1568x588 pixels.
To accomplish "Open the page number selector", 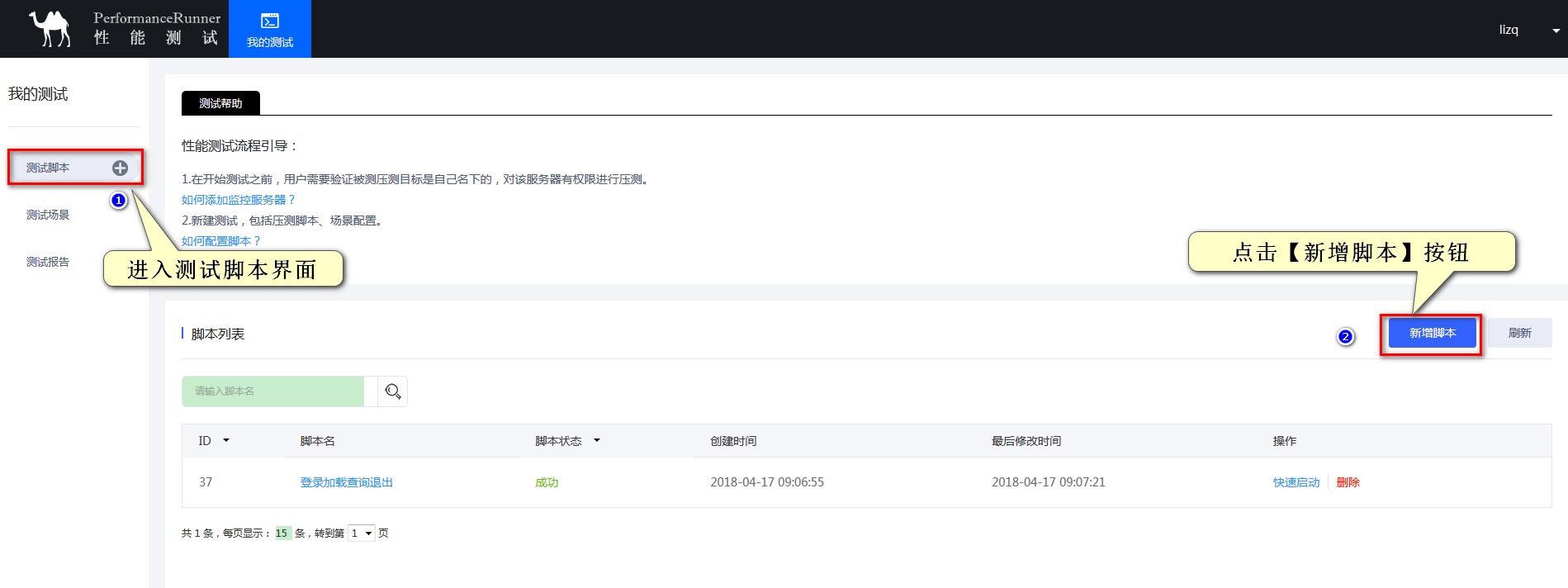I will point(362,533).
